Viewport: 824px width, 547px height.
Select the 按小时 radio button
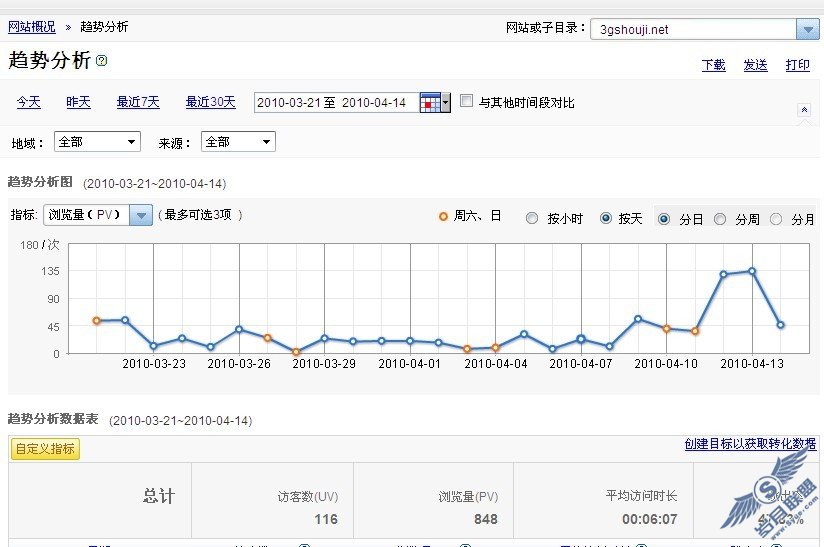click(x=532, y=218)
